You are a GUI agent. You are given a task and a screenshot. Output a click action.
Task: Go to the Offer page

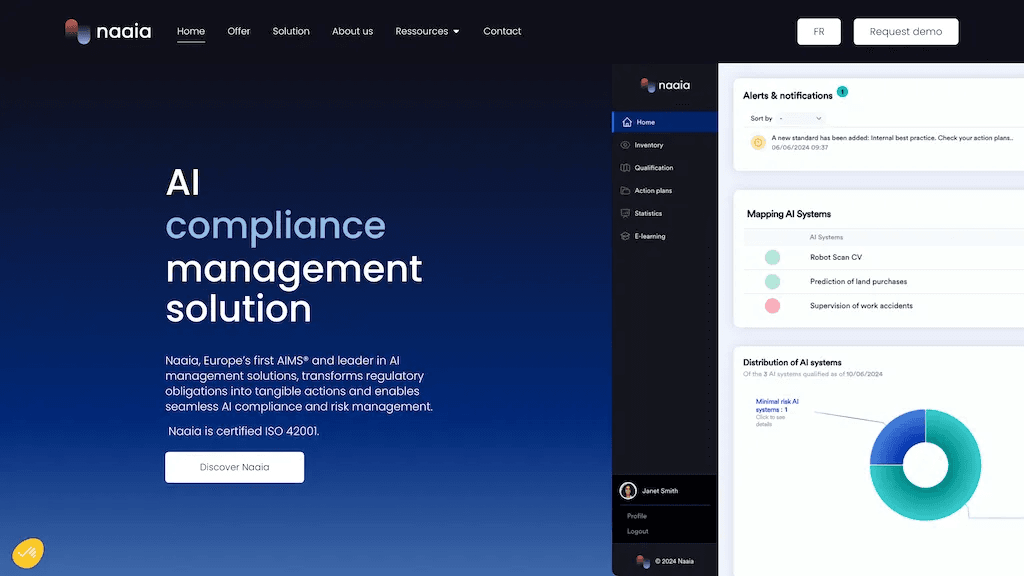pos(238,31)
